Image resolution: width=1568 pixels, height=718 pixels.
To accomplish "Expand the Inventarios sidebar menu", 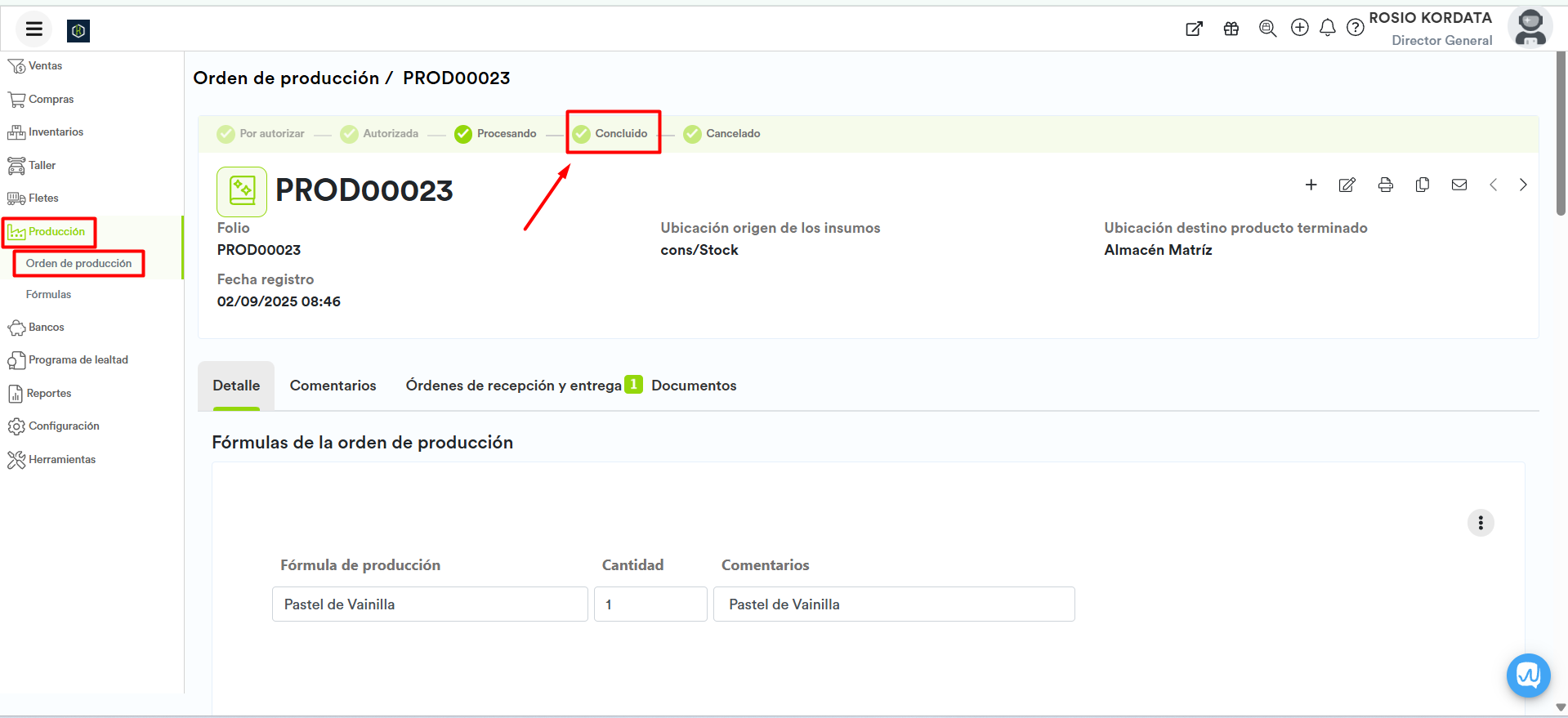I will pos(56,132).
